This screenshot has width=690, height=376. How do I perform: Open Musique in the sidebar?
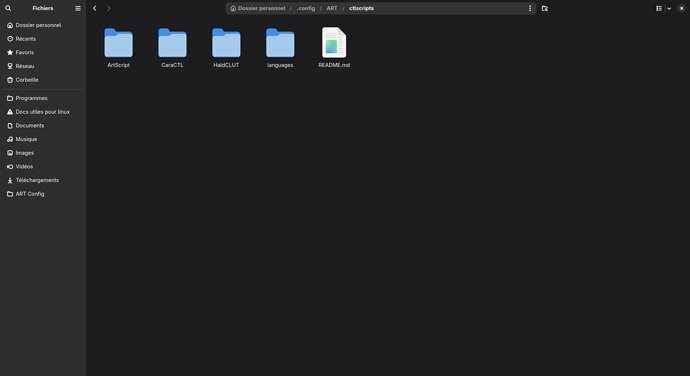pos(43,139)
